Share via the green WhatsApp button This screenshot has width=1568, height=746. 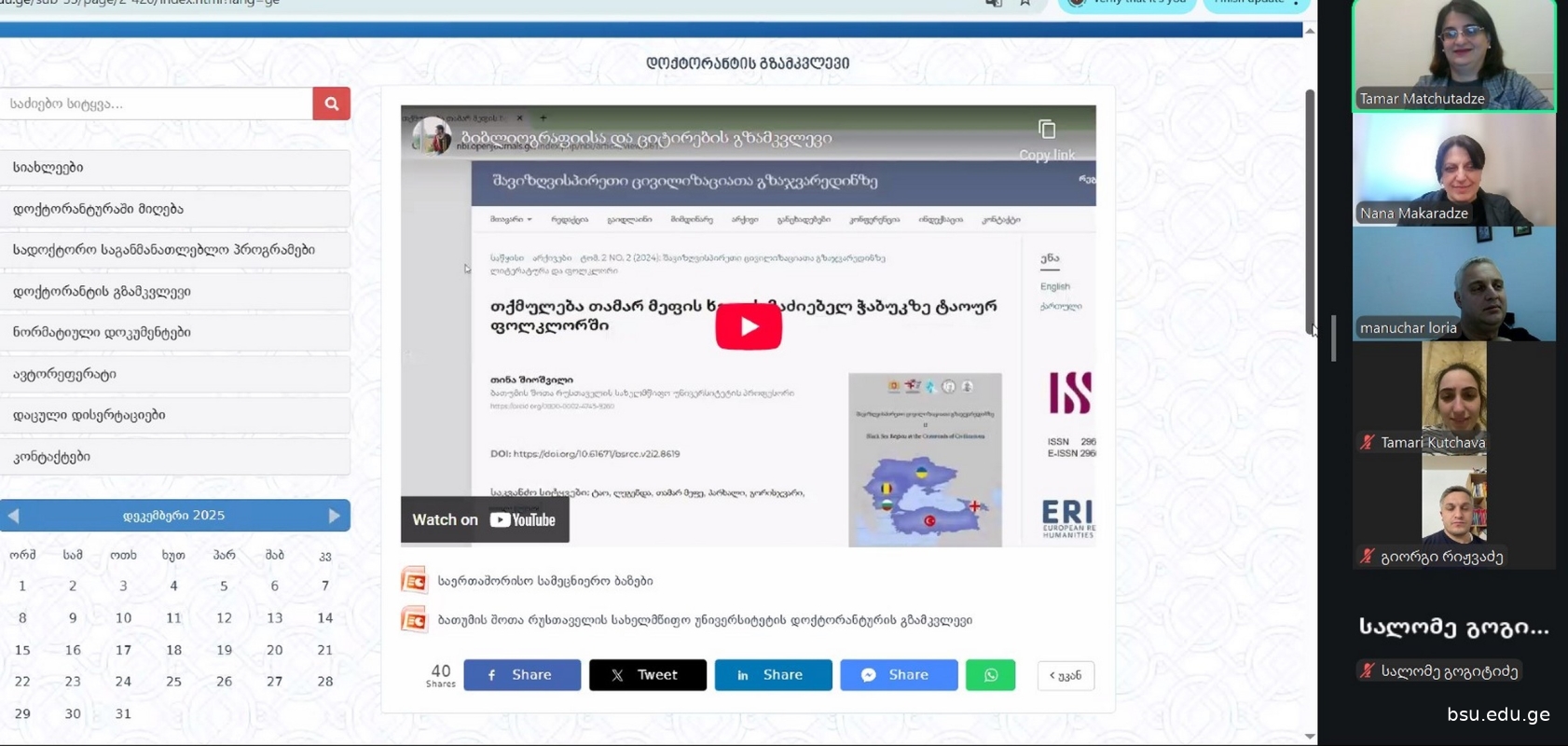tap(990, 675)
